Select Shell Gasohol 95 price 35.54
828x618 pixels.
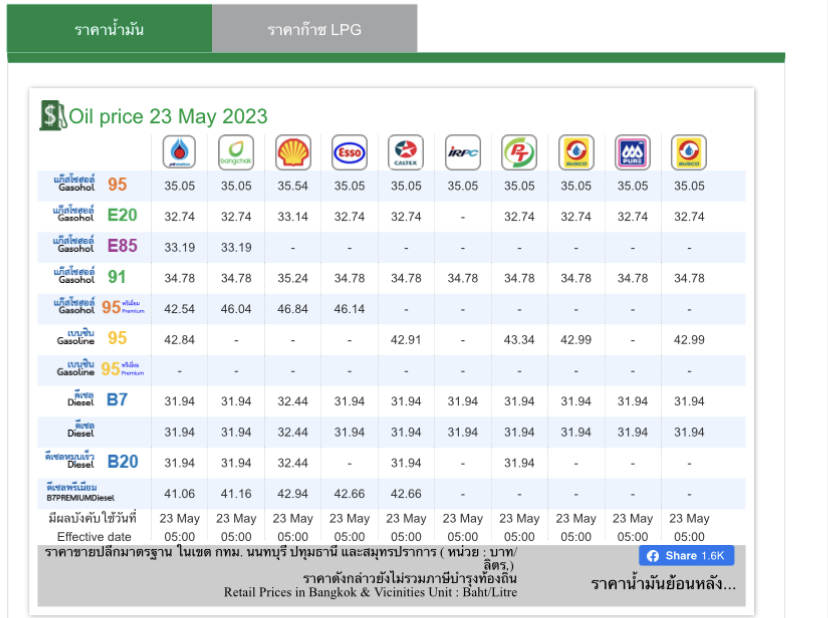tap(293, 186)
